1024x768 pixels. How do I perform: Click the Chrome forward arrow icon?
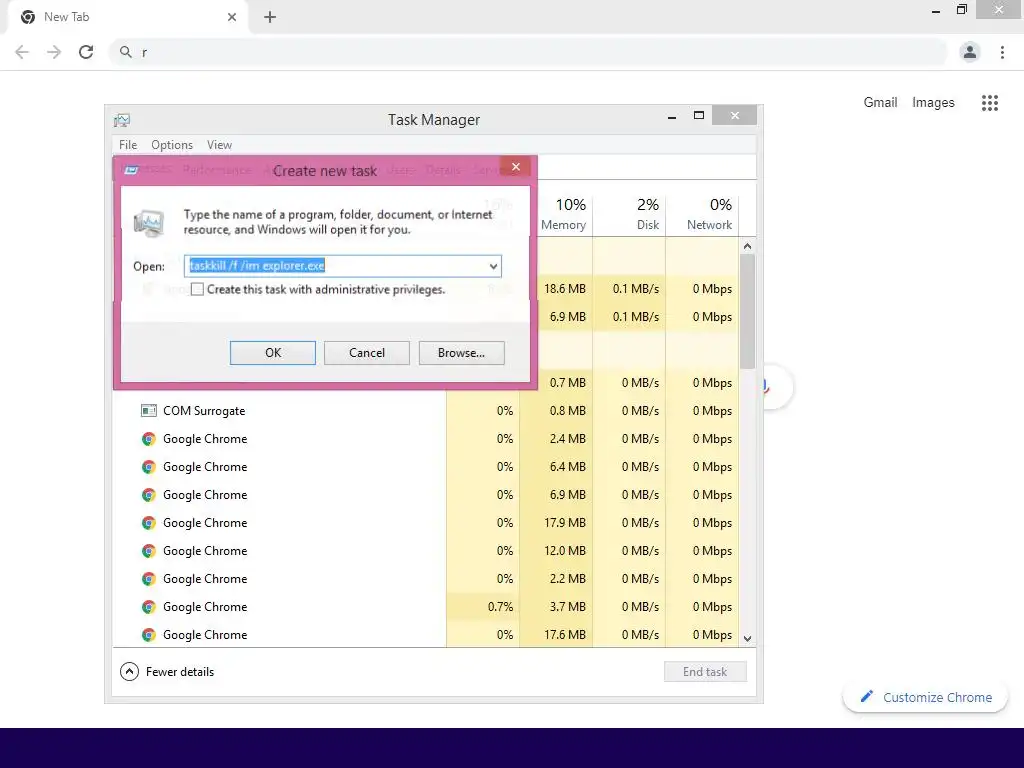click(54, 52)
